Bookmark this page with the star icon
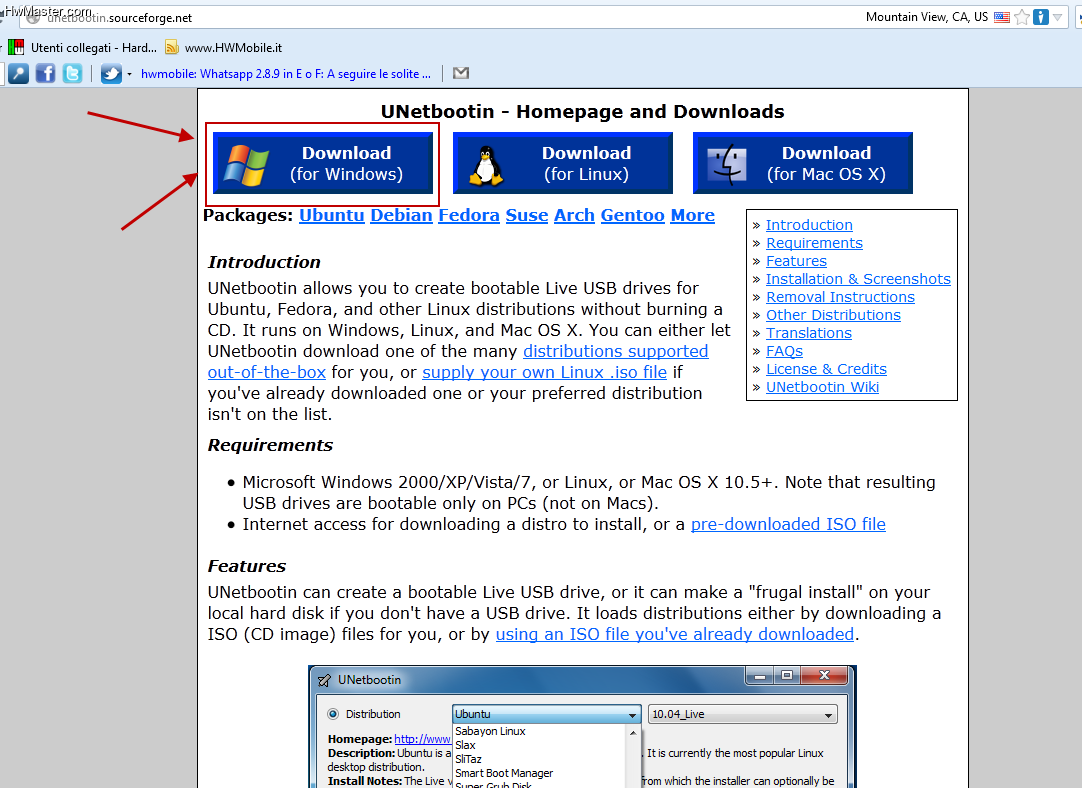Viewport: 1082px width, 788px height. pos(1022,17)
